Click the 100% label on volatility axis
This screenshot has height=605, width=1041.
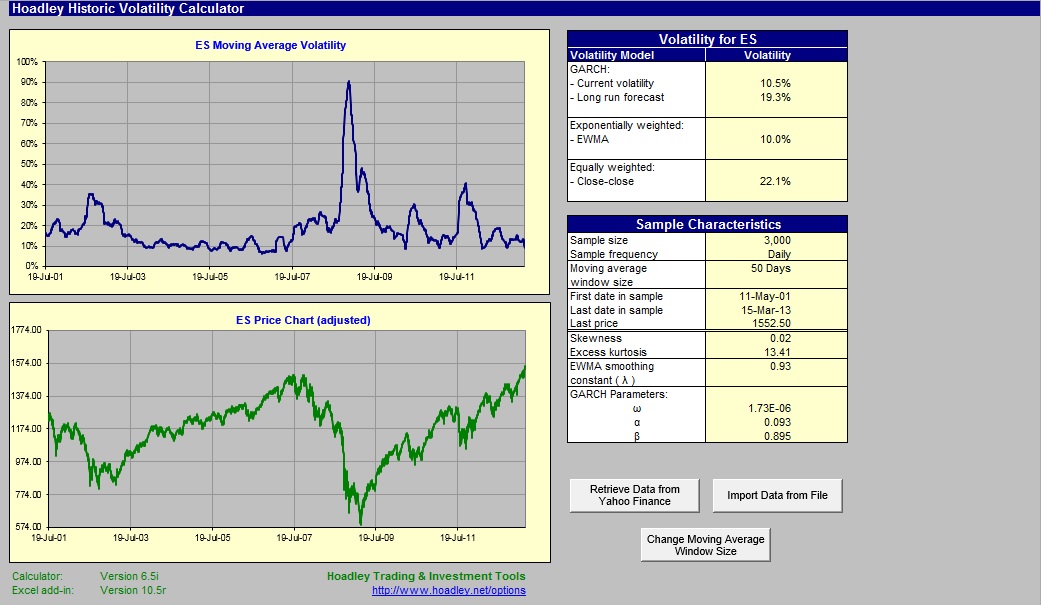[x=27, y=62]
